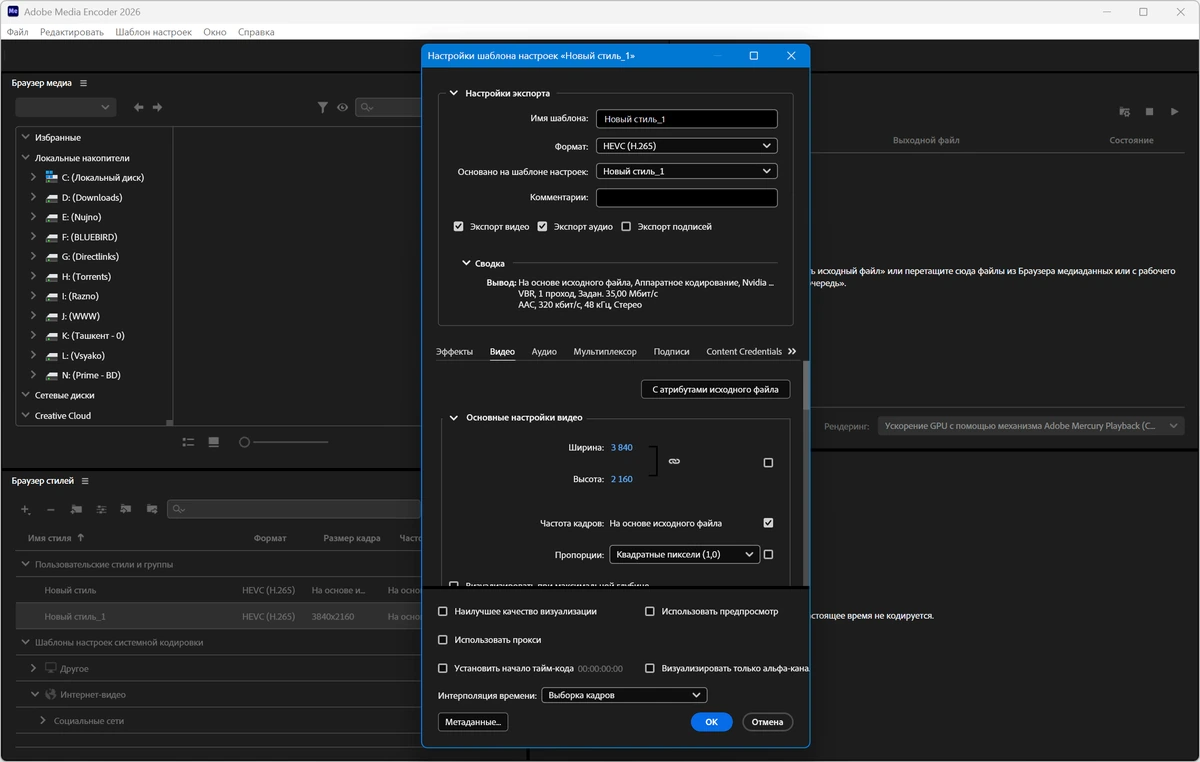Enable Наилучшее качество визуализации
Viewport: 1200px width, 762px height.
point(443,611)
